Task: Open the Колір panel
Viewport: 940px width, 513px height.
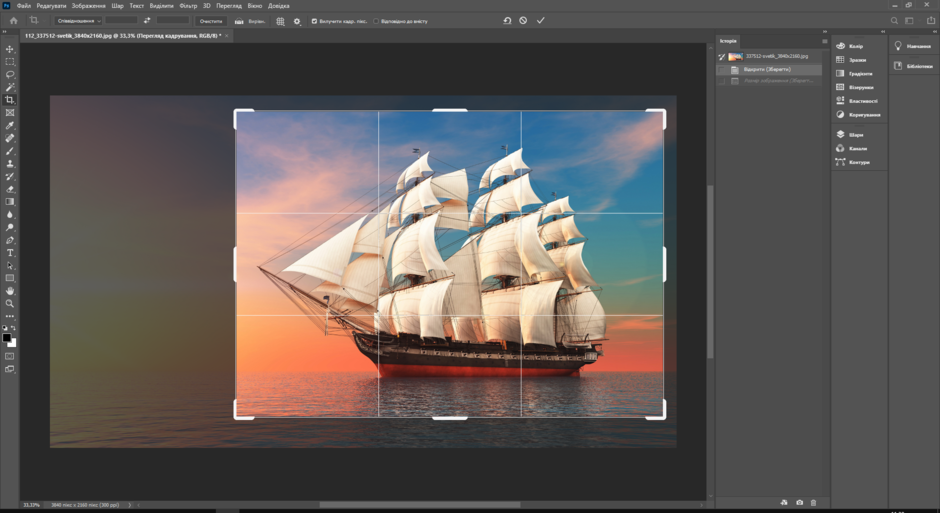Action: pos(851,46)
